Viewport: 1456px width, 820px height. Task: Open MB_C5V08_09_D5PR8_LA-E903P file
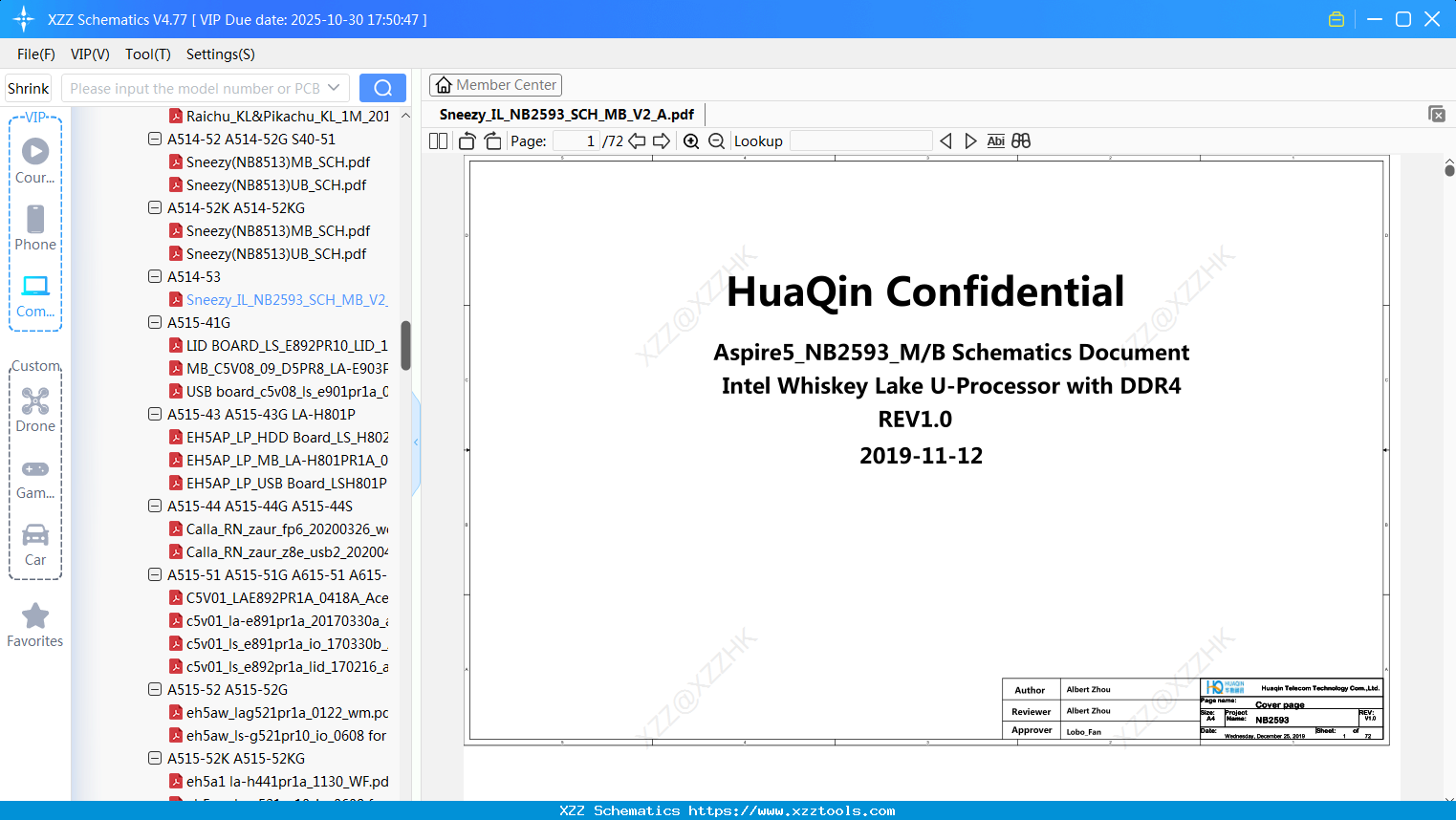click(x=278, y=368)
